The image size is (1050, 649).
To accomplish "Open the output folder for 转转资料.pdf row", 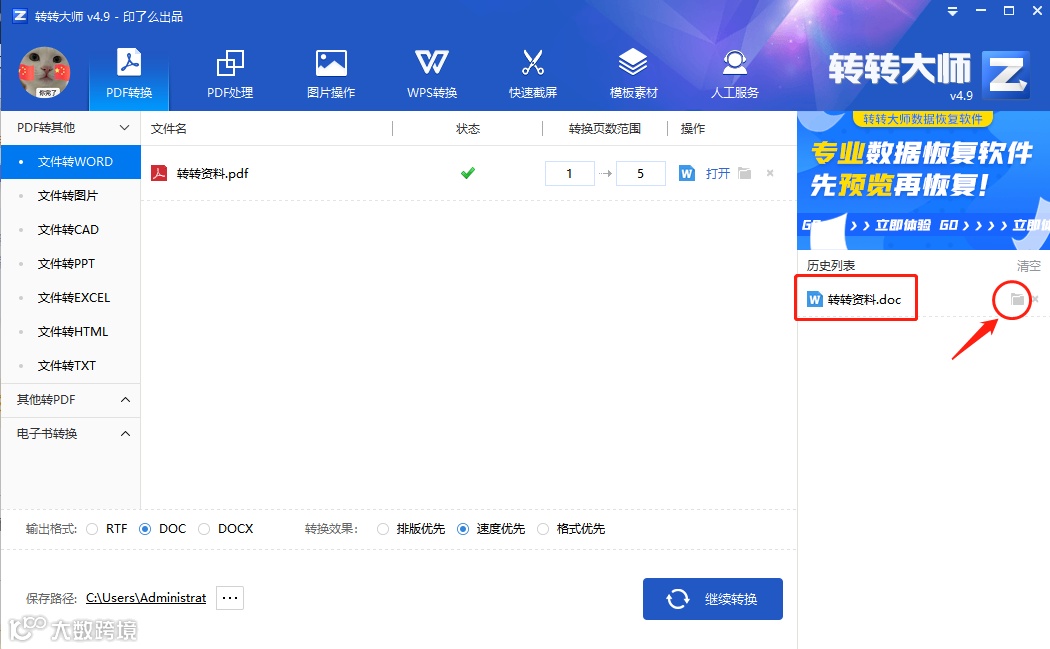I will (x=745, y=173).
